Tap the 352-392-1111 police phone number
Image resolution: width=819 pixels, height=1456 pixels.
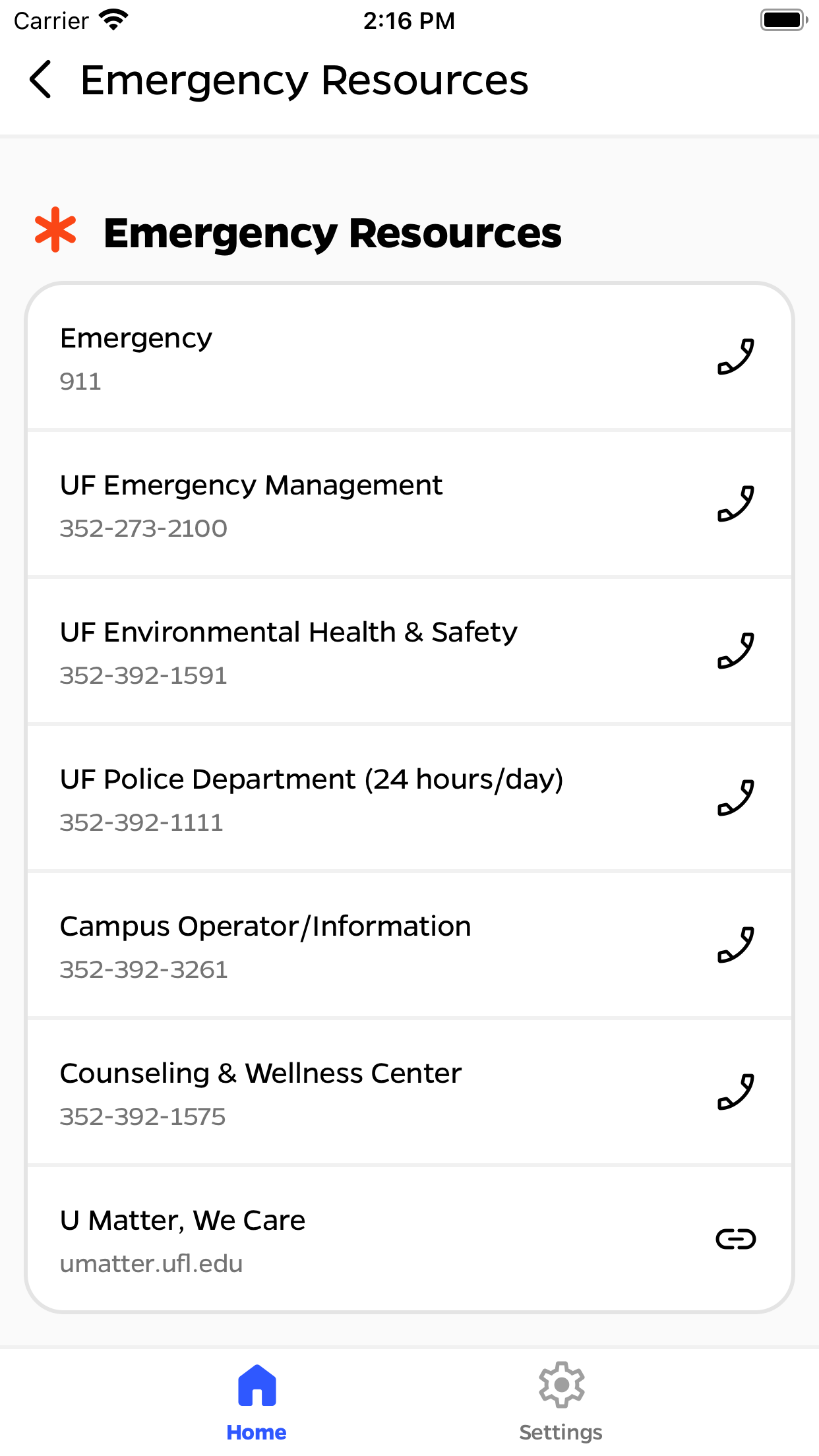pyautogui.click(x=141, y=823)
